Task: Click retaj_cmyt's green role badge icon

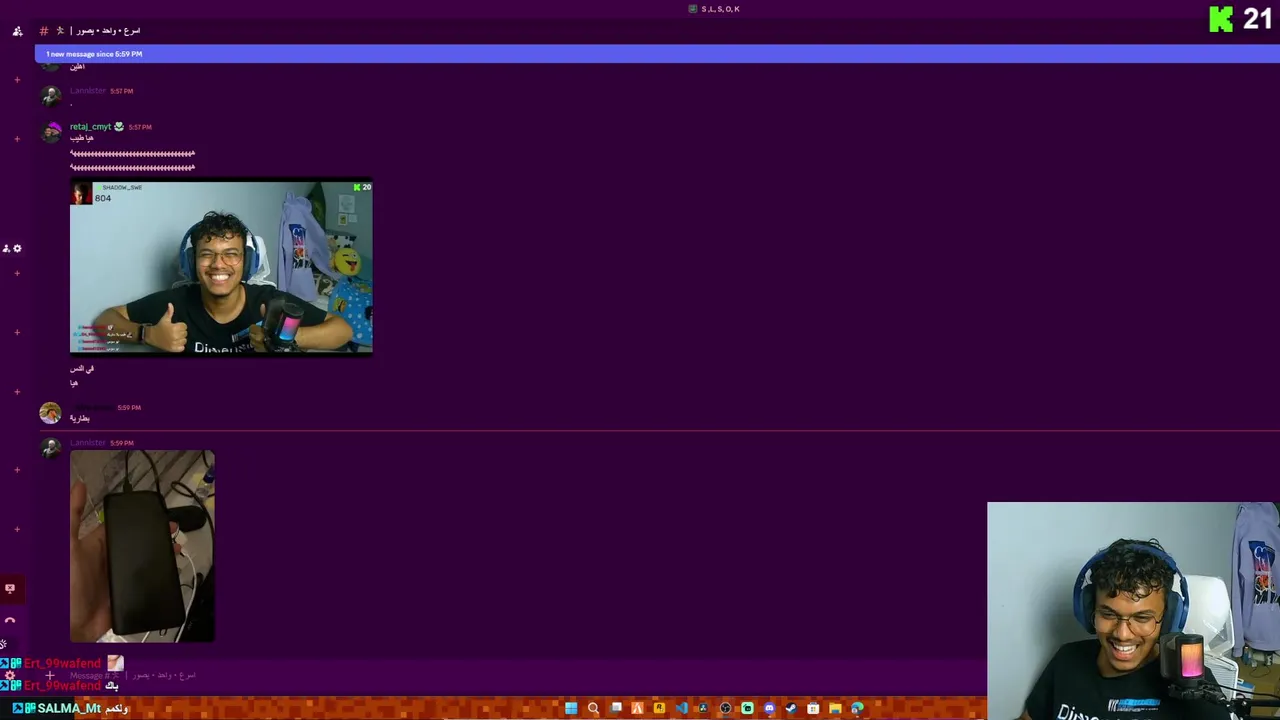Action: (x=119, y=127)
